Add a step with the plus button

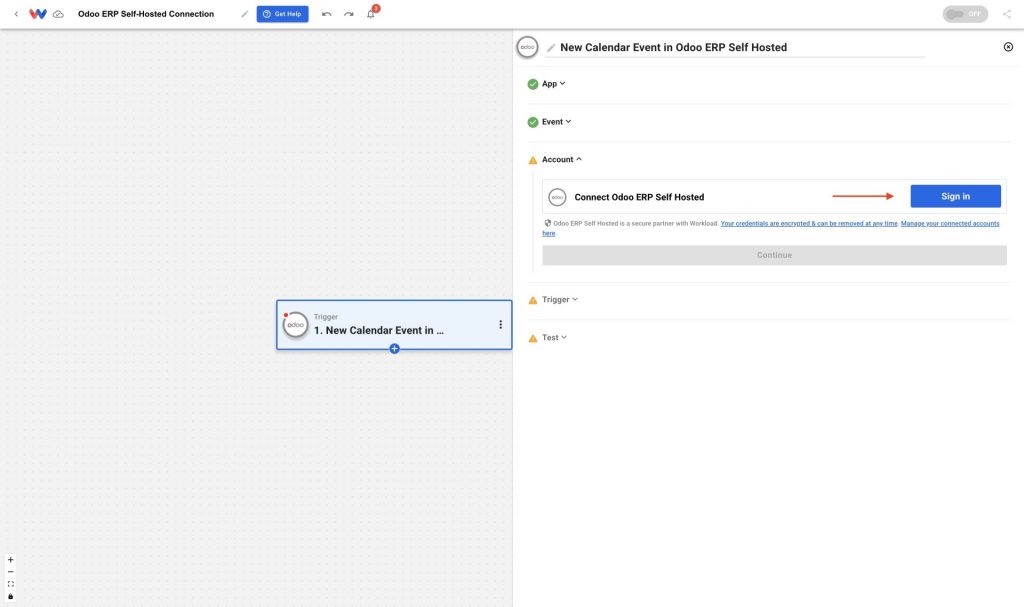pyautogui.click(x=394, y=349)
